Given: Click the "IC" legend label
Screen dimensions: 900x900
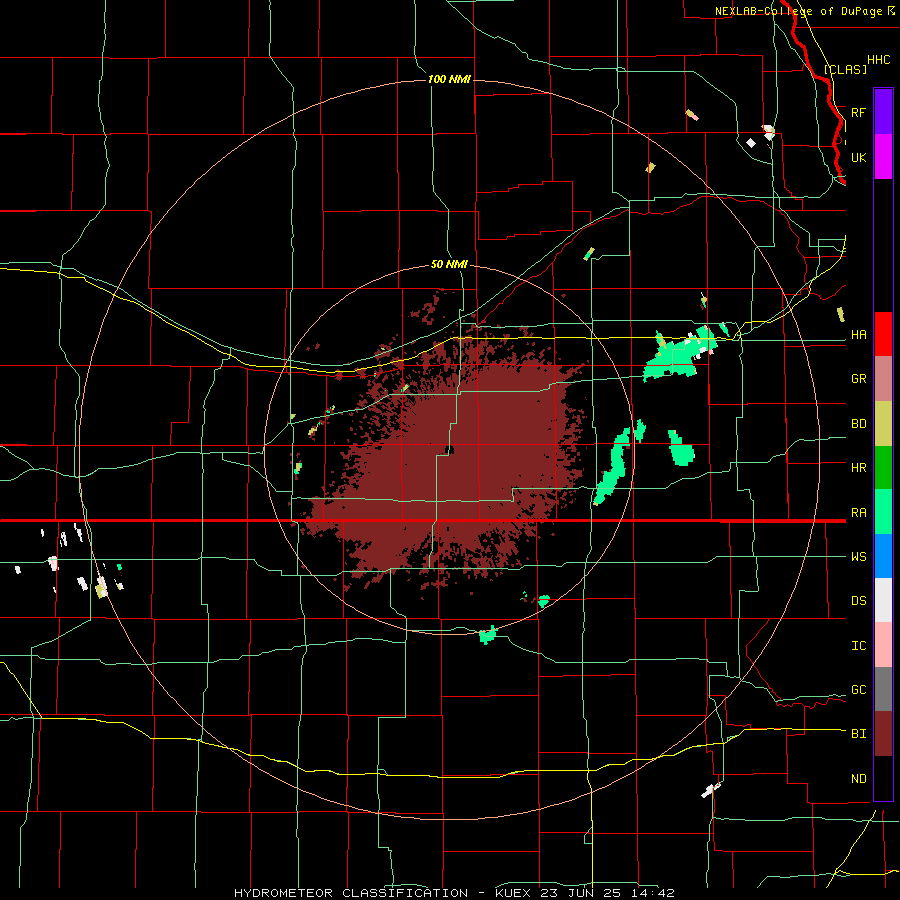Looking at the screenshot, I should pyautogui.click(x=858, y=645).
